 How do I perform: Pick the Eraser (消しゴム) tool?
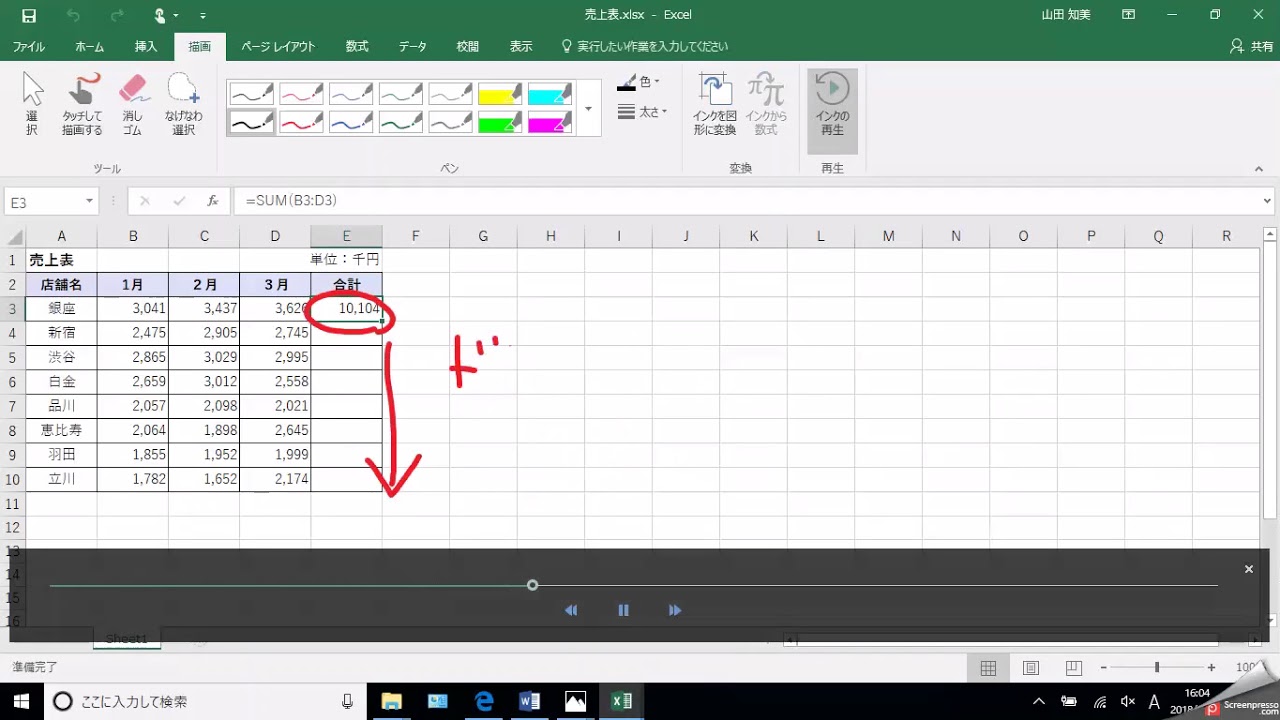coord(132,104)
